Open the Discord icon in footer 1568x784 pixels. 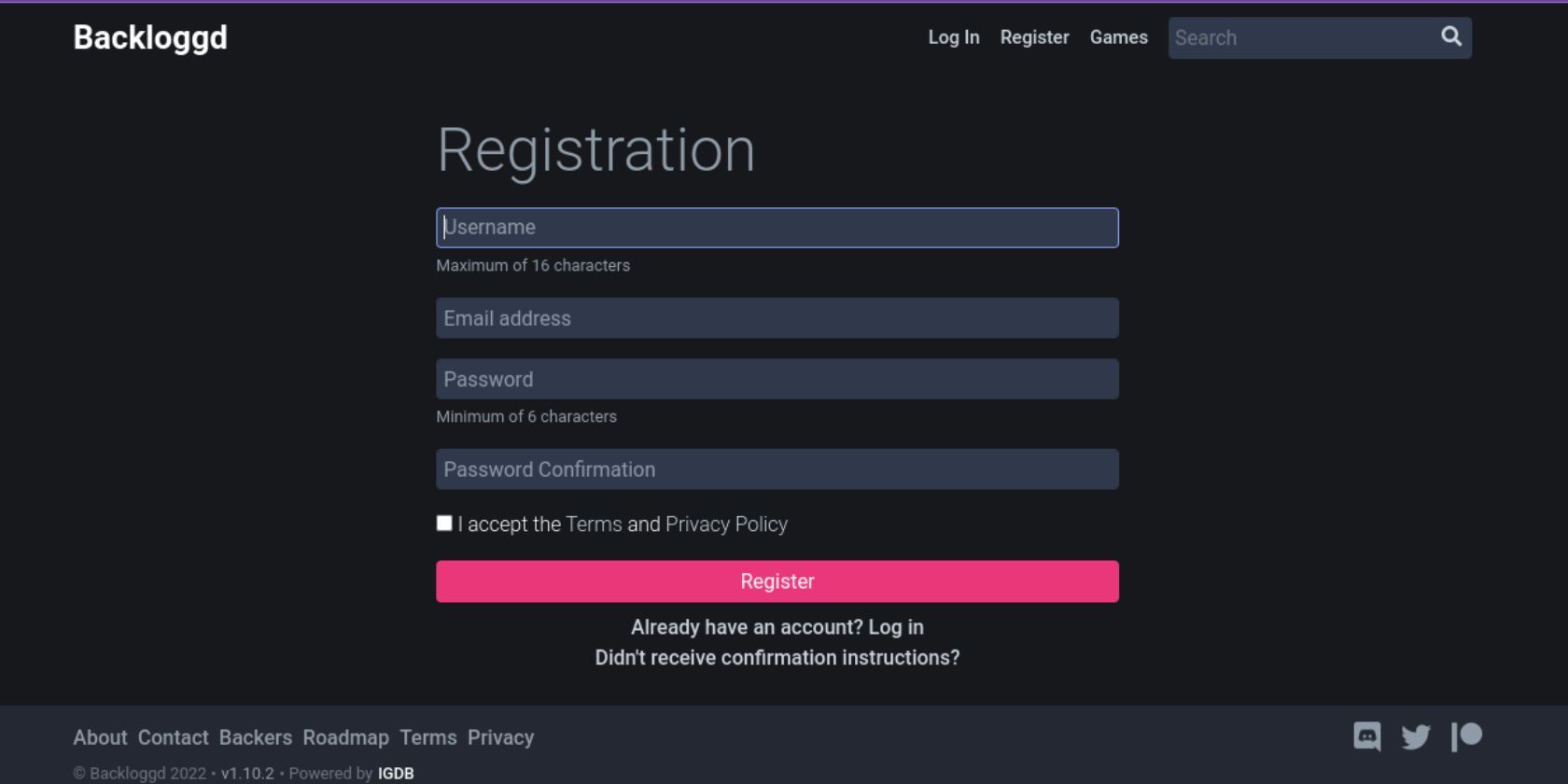pyautogui.click(x=1367, y=736)
